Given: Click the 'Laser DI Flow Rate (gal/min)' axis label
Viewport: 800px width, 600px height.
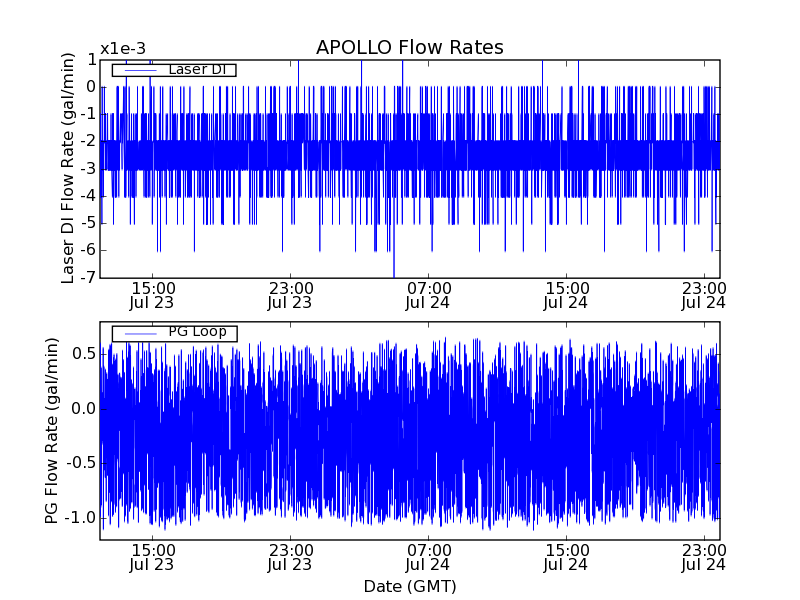Looking at the screenshot, I should click(68, 168).
